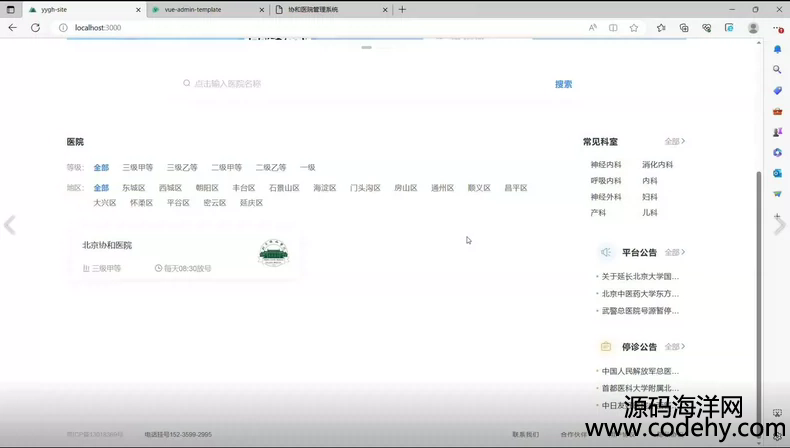Open the sidebar Outlook icon
The width and height of the screenshot is (790, 448).
tap(777, 173)
